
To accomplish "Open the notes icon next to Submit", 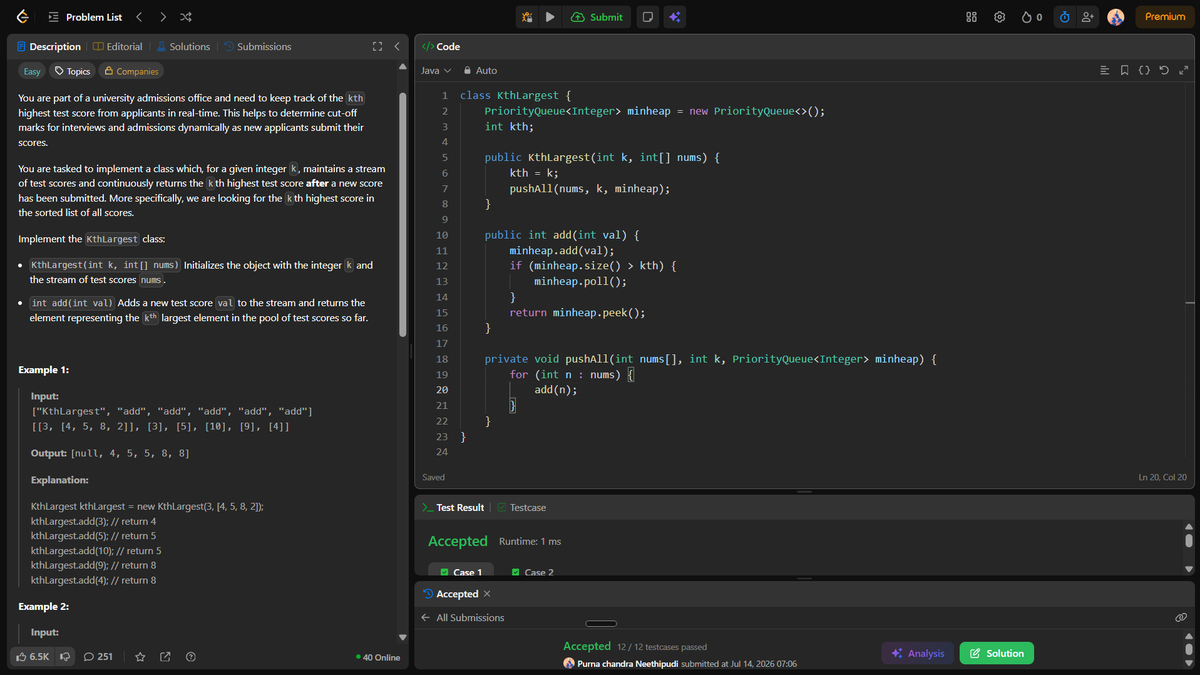I will click(x=648, y=17).
